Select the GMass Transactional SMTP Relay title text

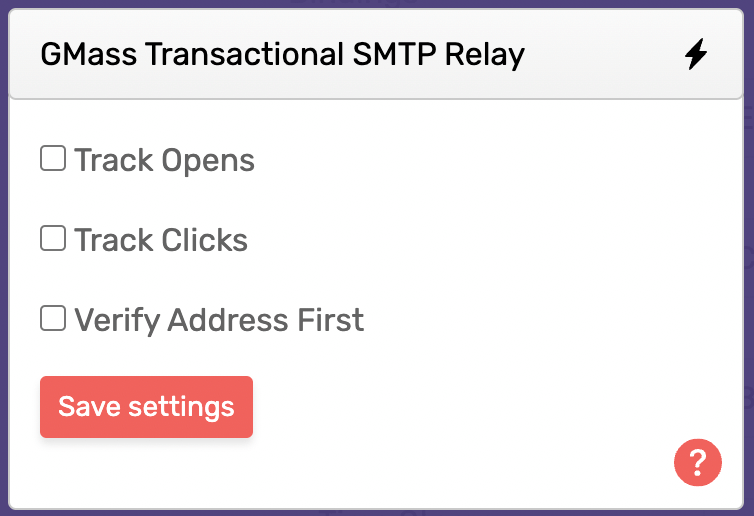[283, 54]
